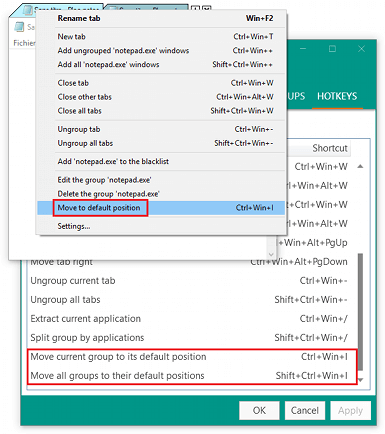Select 'Ungroup current tab' hotkey row
This screenshot has width=385, height=434.
[190, 281]
